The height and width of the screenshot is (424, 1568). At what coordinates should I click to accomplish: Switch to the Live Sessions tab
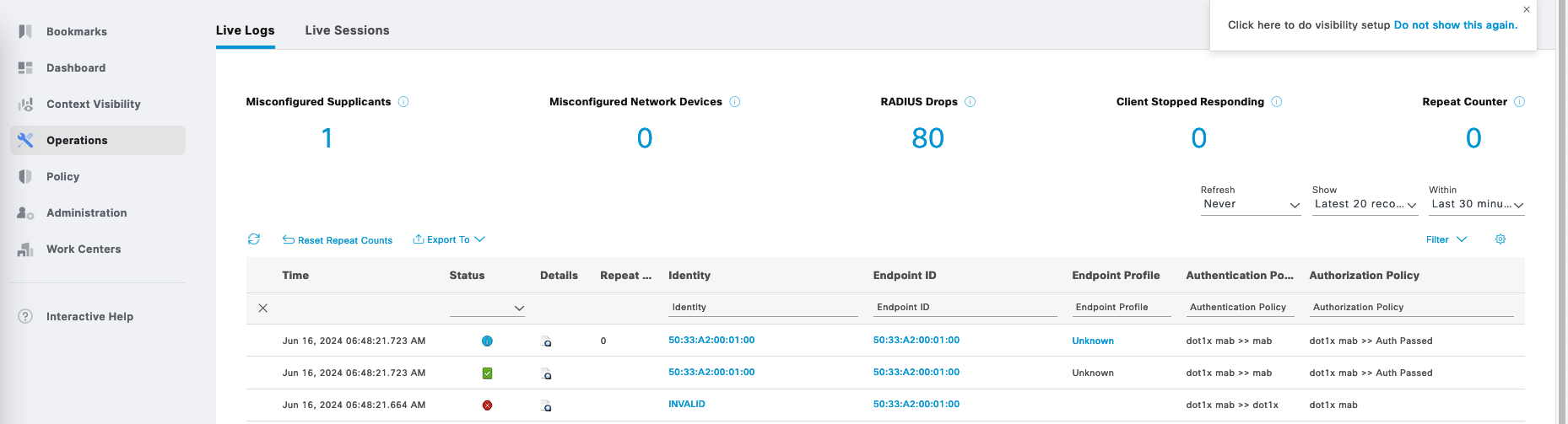pos(347,30)
